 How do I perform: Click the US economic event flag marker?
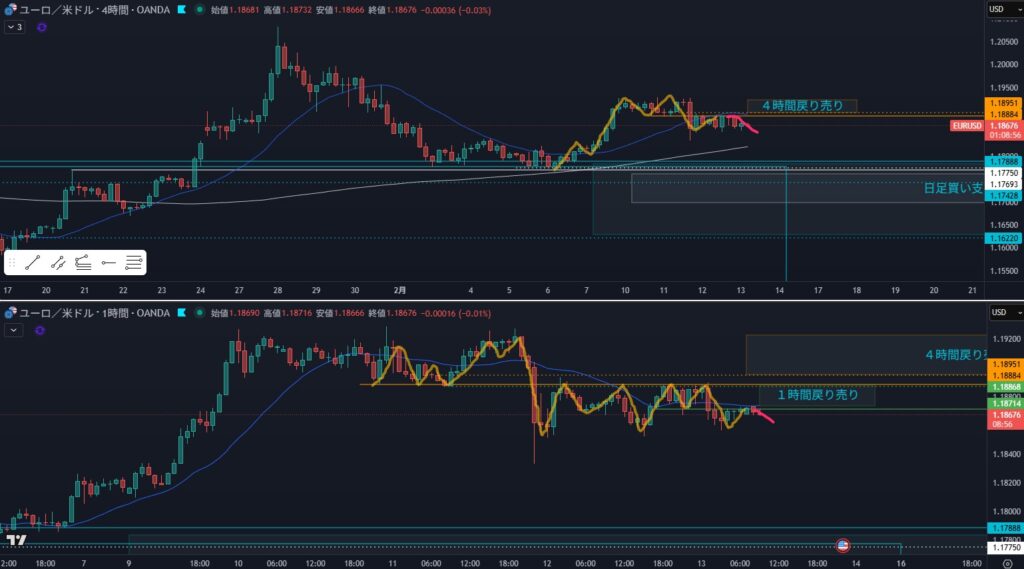(843, 545)
